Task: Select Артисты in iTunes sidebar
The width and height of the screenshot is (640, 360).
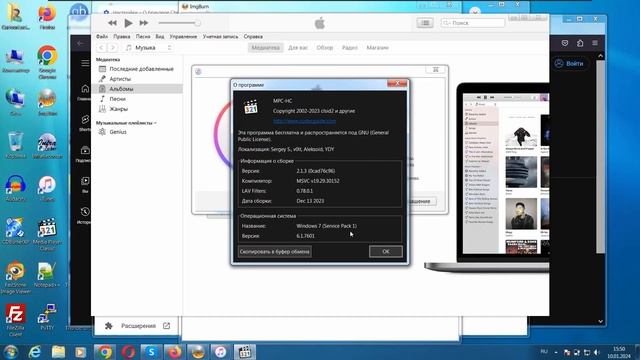Action: [137, 79]
